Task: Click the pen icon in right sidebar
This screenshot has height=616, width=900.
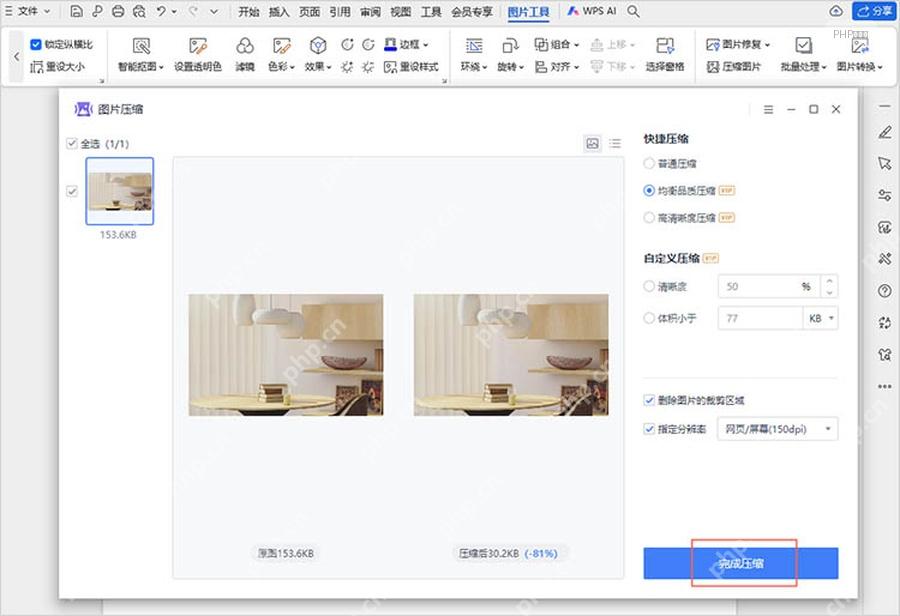Action: (885, 133)
